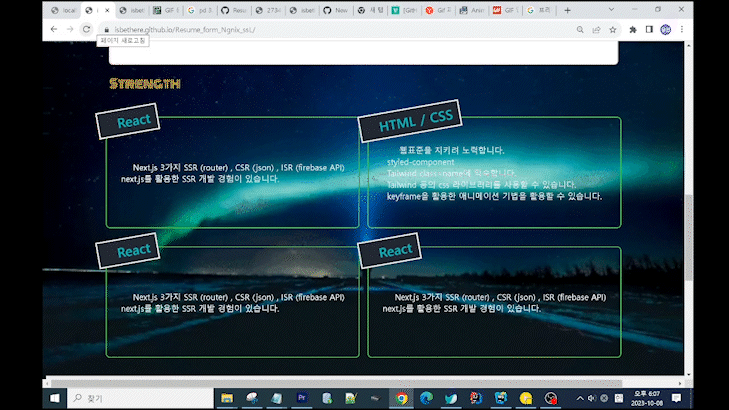Open Google Chrome from the taskbar
This screenshot has height=410, width=729.
(x=401, y=398)
